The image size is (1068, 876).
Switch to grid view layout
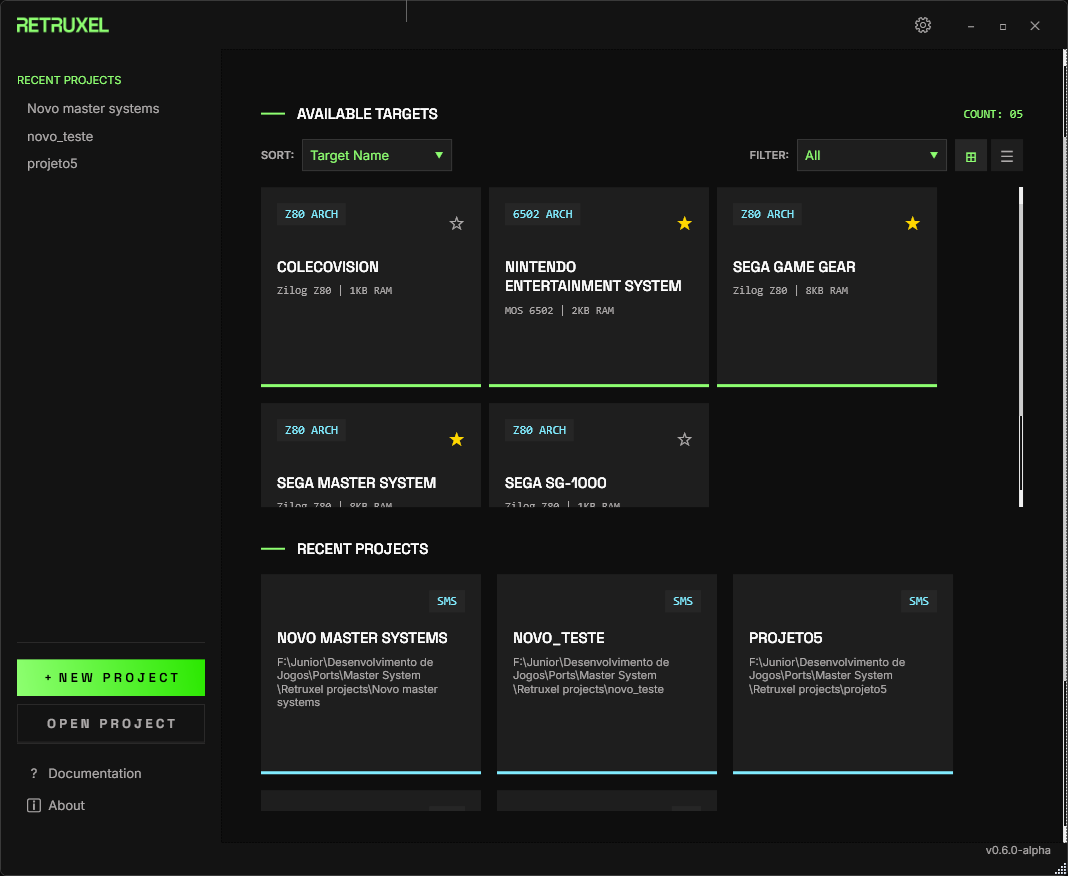point(970,156)
